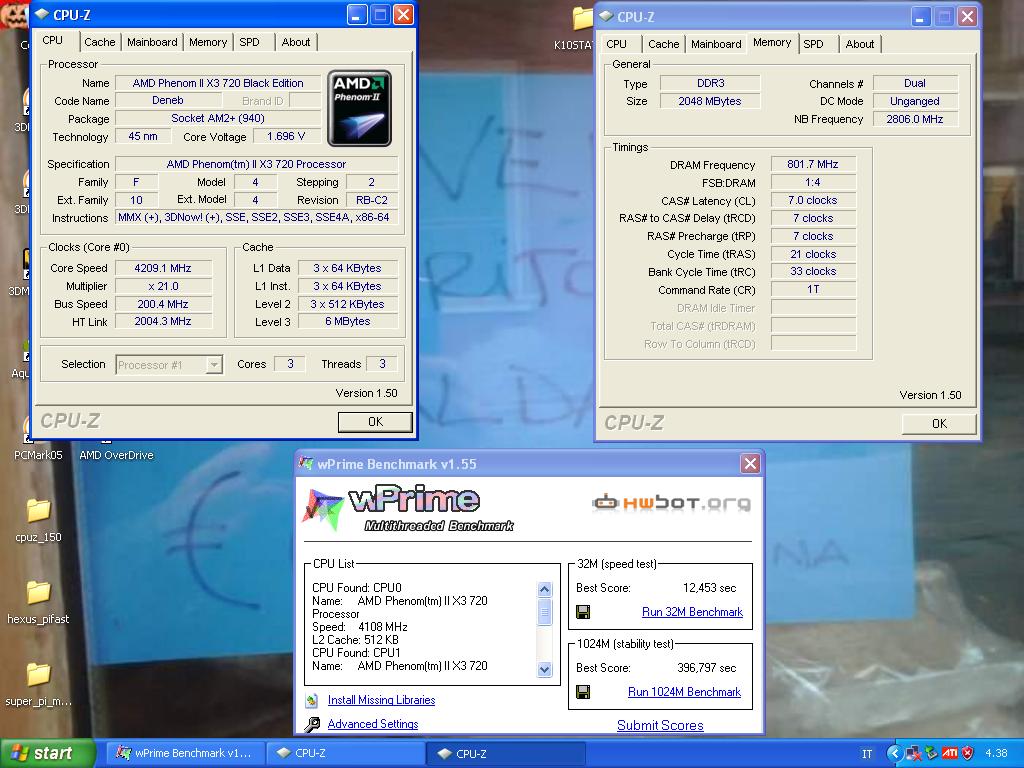Click save icon for 32M speed test

(583, 612)
